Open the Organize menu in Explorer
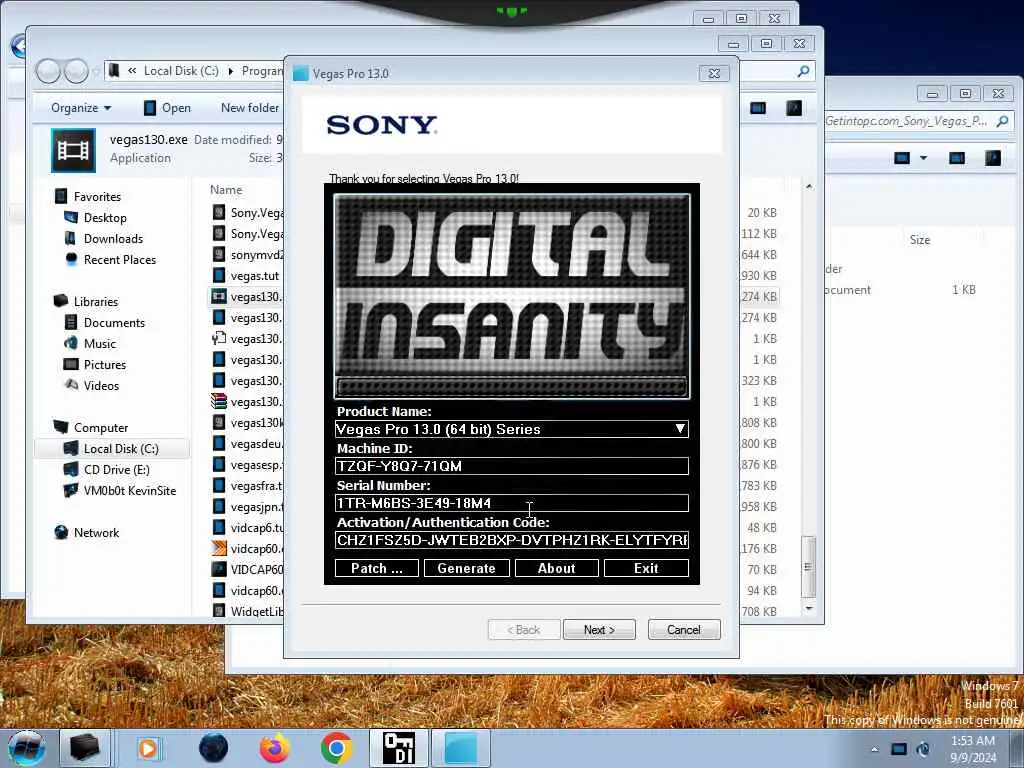 (81, 108)
